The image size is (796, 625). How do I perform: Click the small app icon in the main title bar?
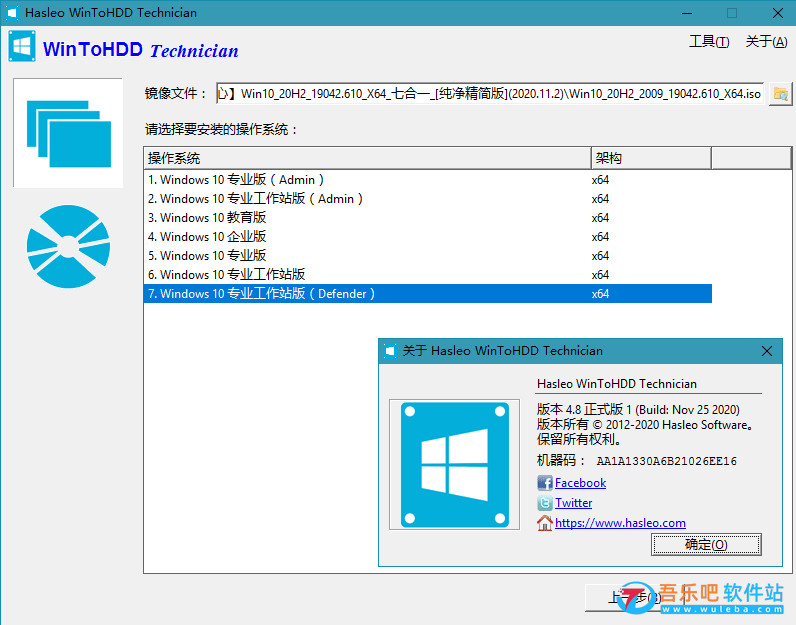tap(12, 13)
